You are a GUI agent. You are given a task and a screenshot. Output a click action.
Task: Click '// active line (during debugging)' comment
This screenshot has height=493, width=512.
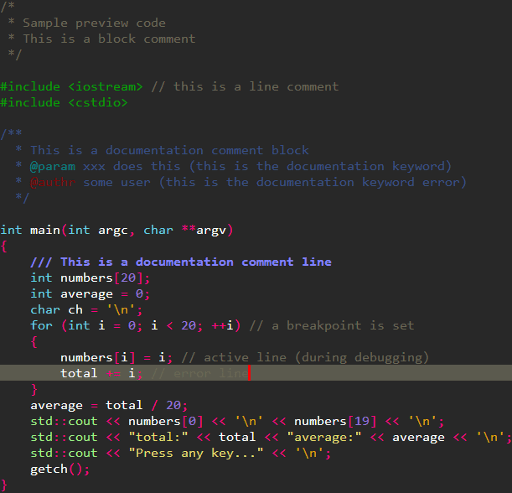pos(305,358)
